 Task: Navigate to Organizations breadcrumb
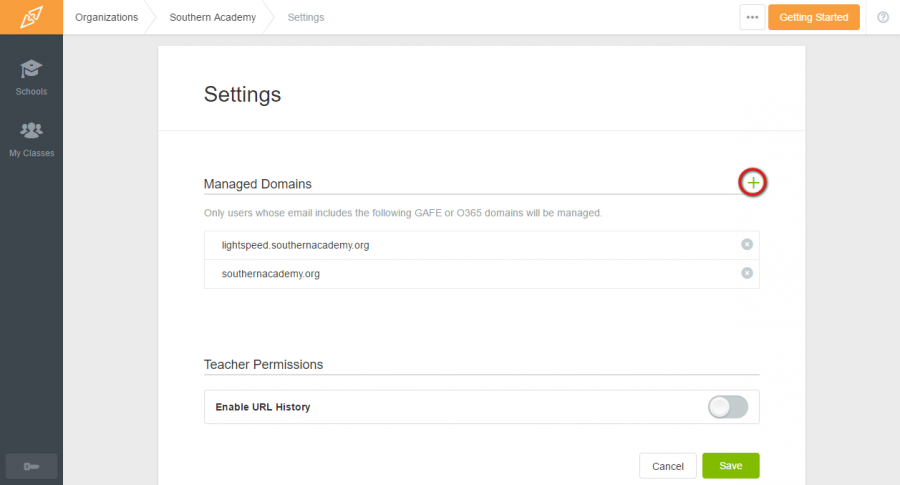tap(106, 17)
